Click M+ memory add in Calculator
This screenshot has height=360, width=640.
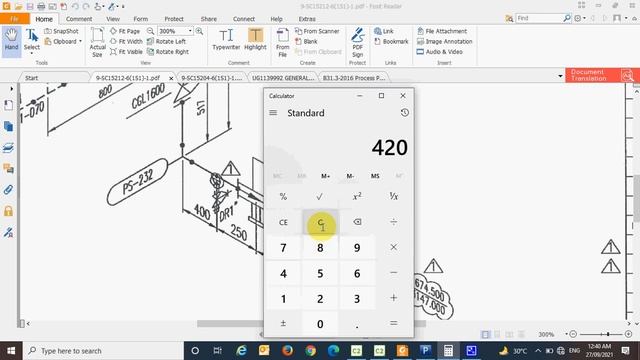coord(325,176)
